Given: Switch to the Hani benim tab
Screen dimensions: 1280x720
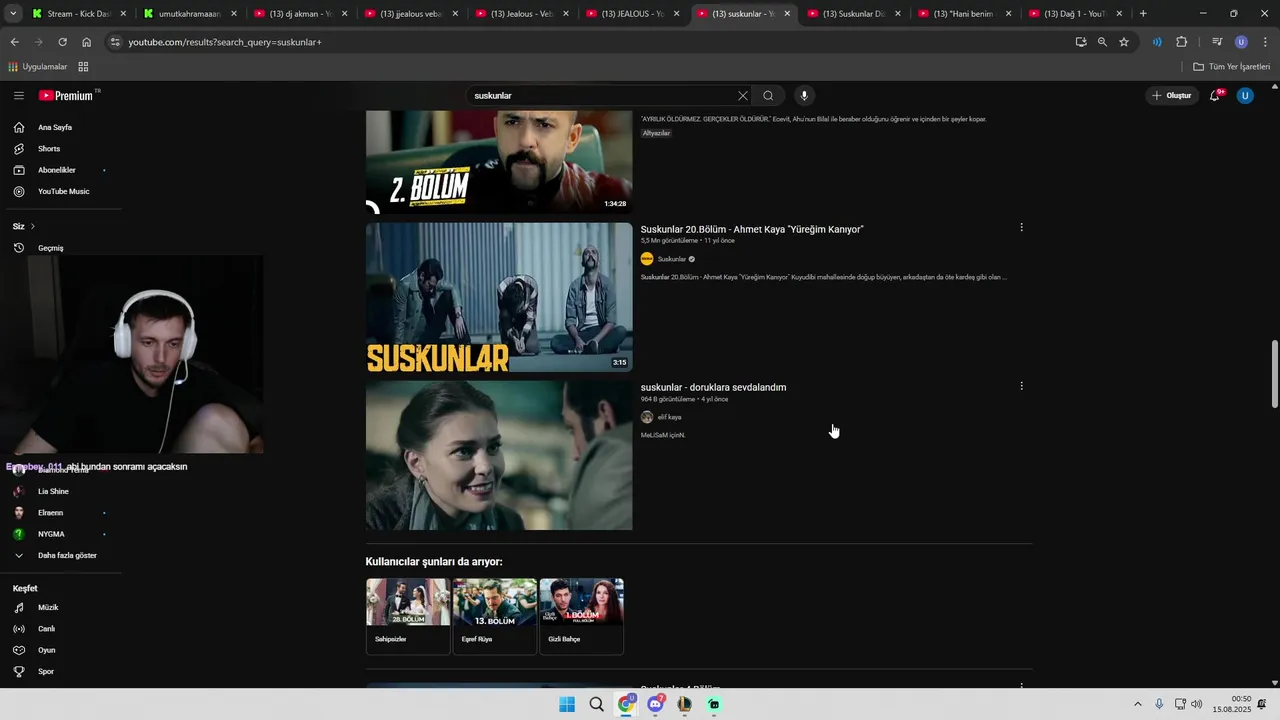Looking at the screenshot, I should pyautogui.click(x=966, y=14).
